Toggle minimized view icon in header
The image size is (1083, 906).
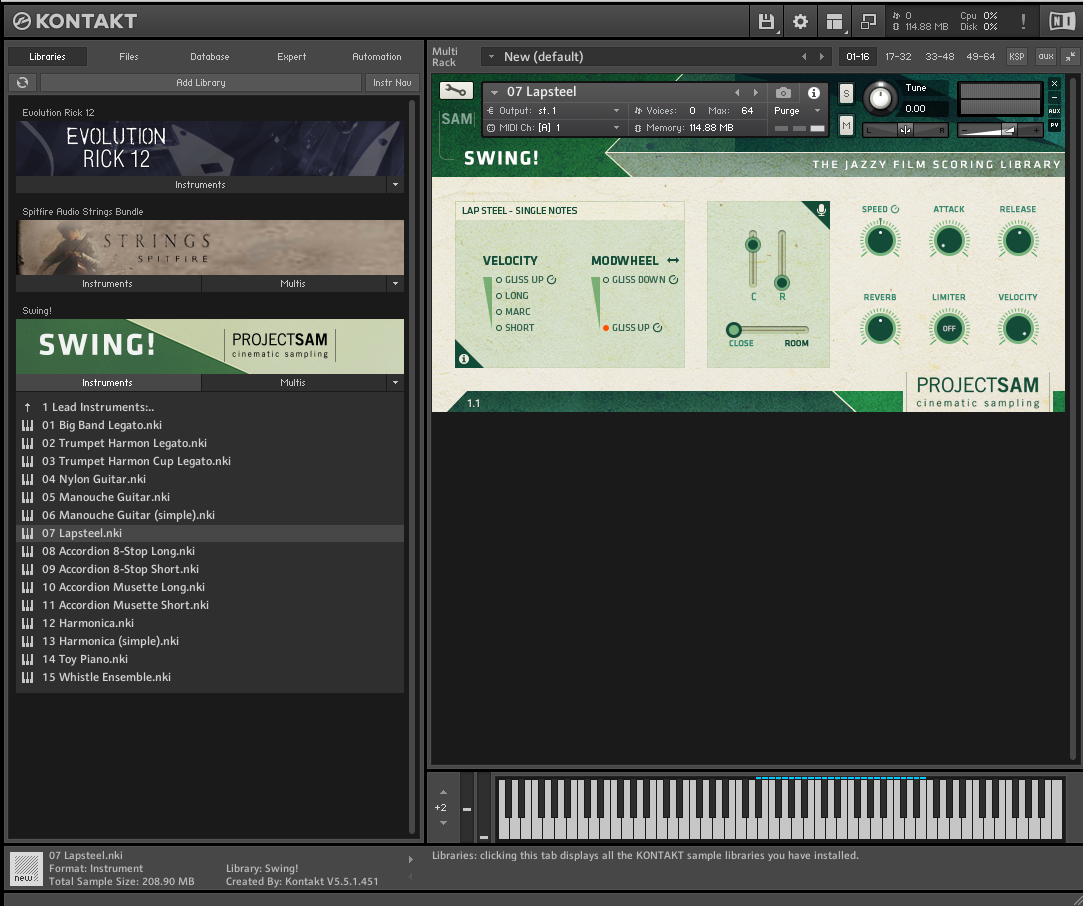point(868,22)
